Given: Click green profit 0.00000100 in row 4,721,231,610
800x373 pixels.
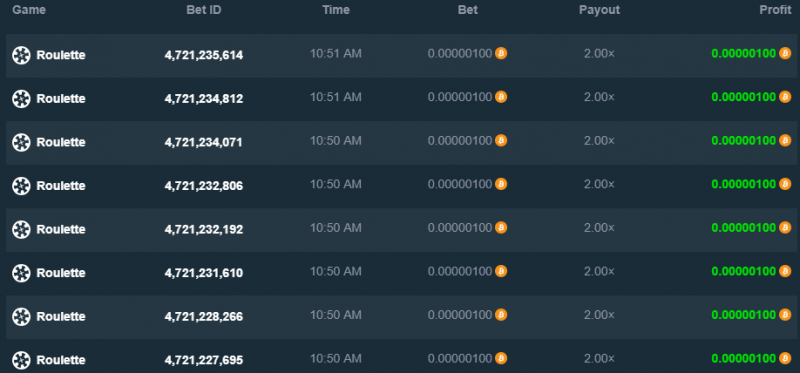Looking at the screenshot, I should tap(743, 270).
